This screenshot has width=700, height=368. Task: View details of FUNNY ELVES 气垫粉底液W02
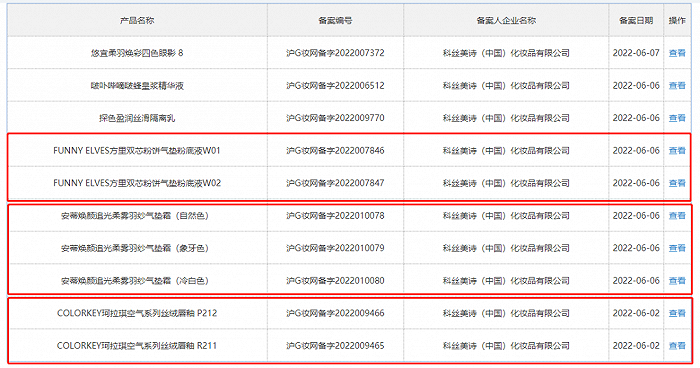(x=677, y=183)
